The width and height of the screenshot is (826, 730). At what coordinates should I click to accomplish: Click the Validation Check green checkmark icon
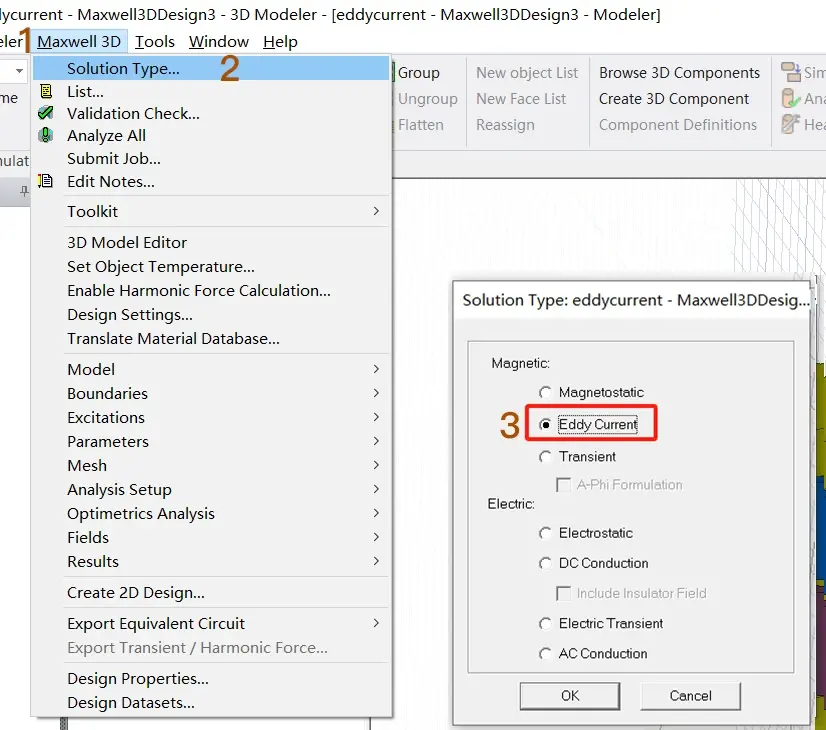tap(46, 113)
